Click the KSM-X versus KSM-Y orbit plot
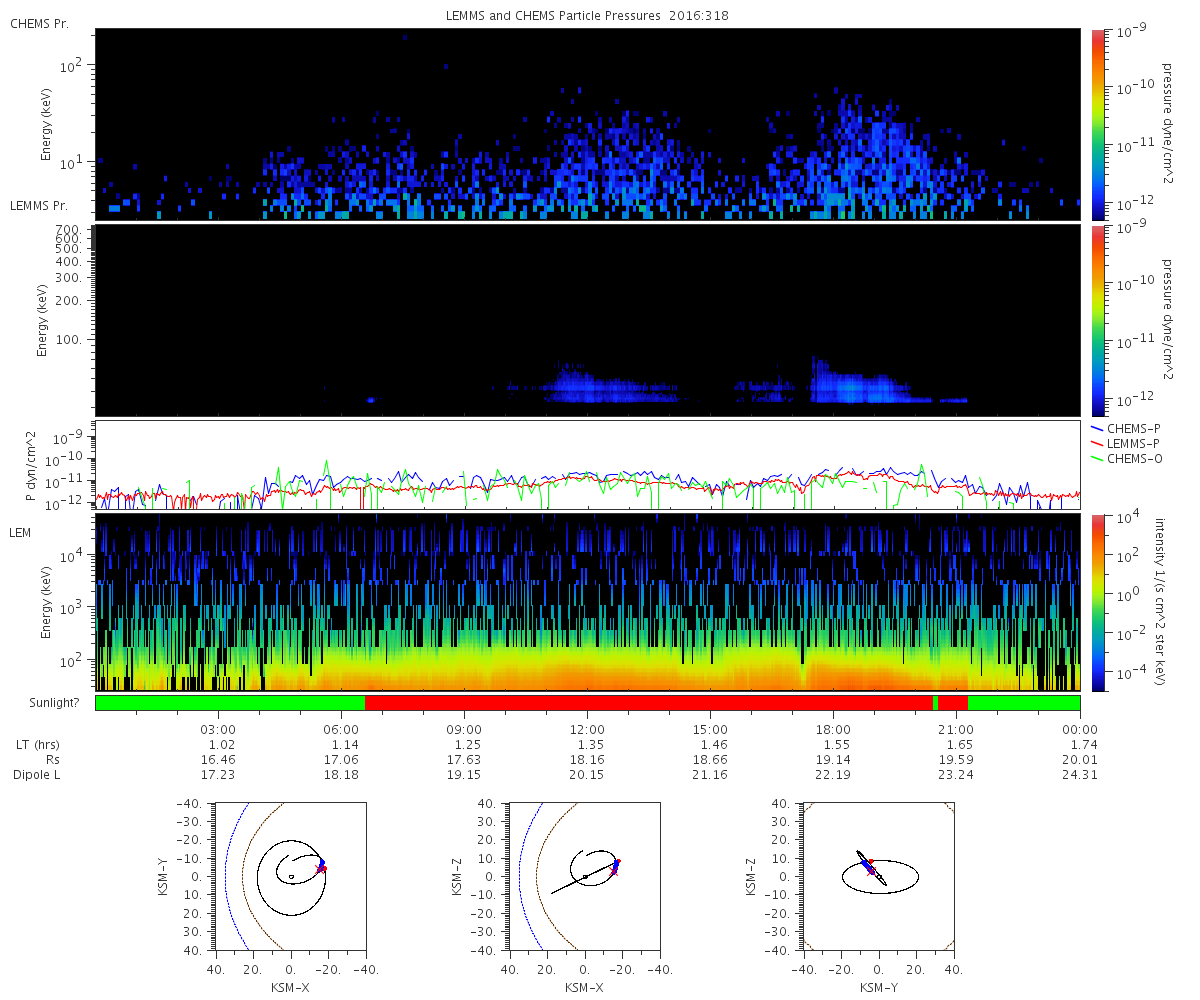 [x=290, y=876]
